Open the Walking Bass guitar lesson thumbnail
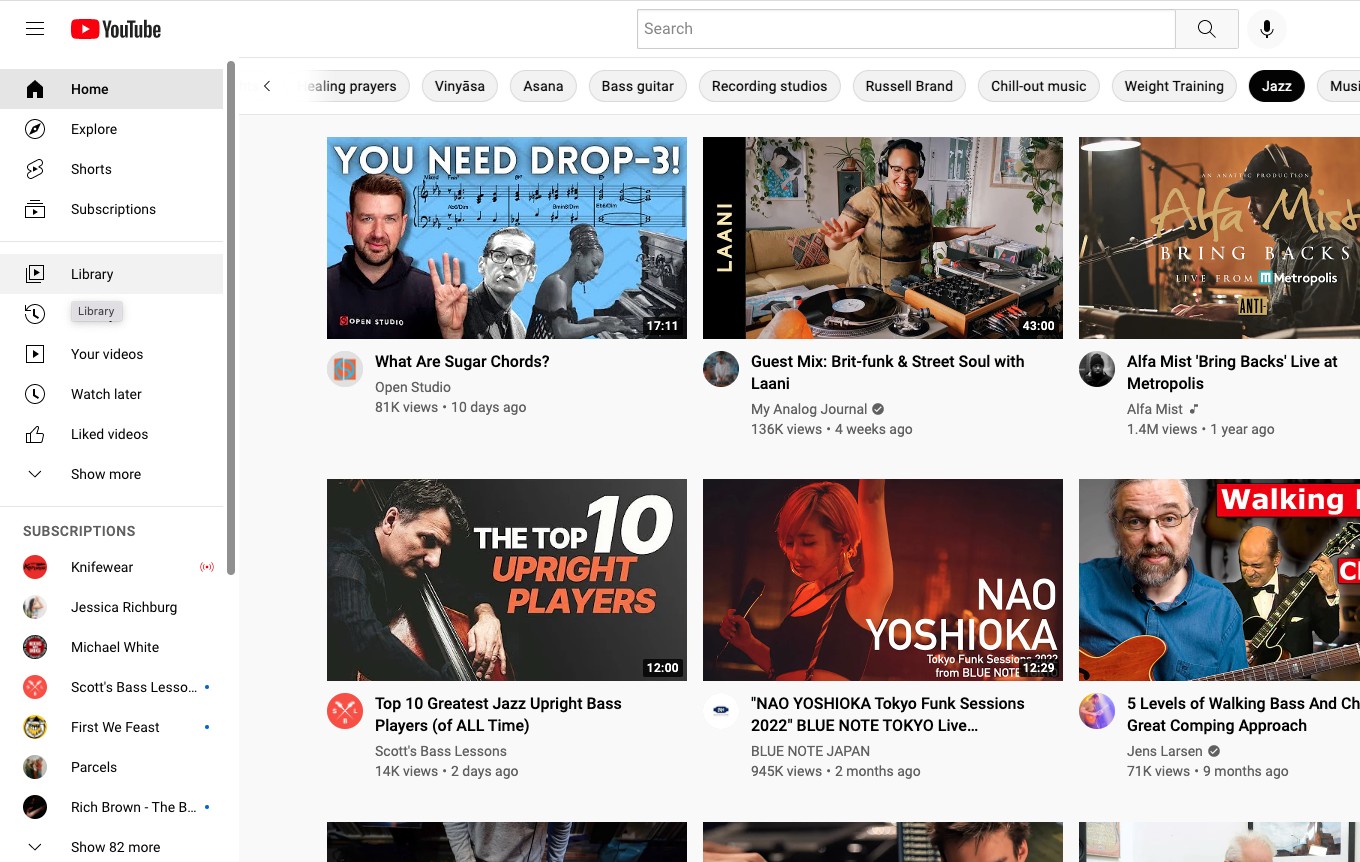 1219,580
